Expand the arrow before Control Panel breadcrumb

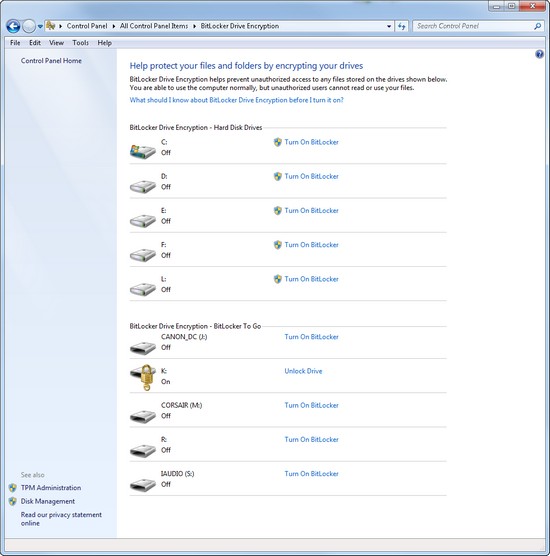(x=61, y=26)
